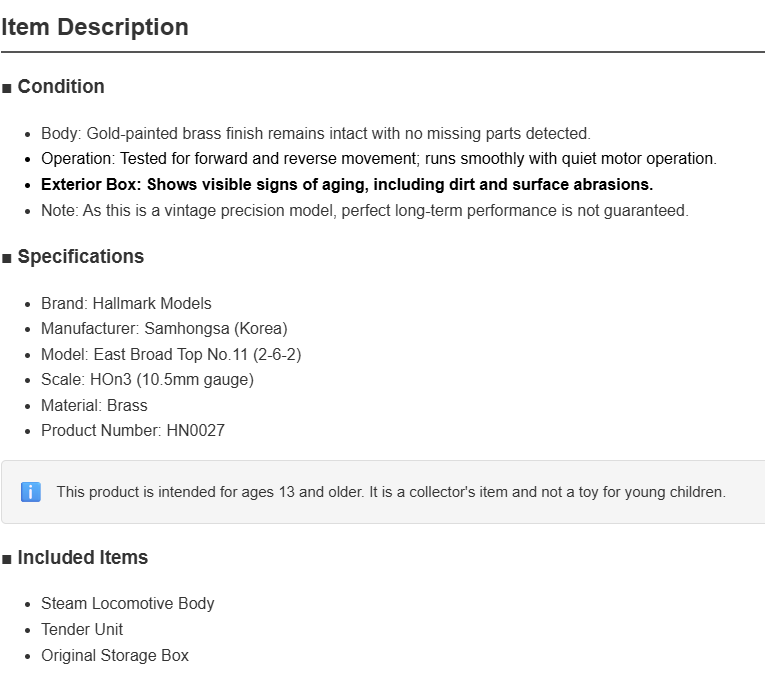
Task: Click the Condition section heading
Action: click(61, 86)
